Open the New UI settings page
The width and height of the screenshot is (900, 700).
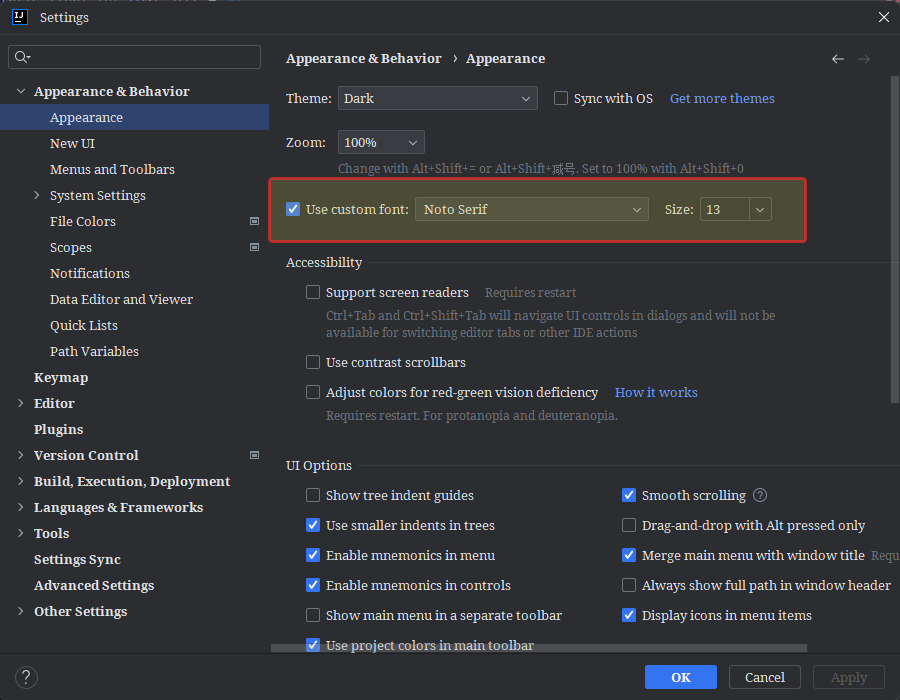coord(72,143)
